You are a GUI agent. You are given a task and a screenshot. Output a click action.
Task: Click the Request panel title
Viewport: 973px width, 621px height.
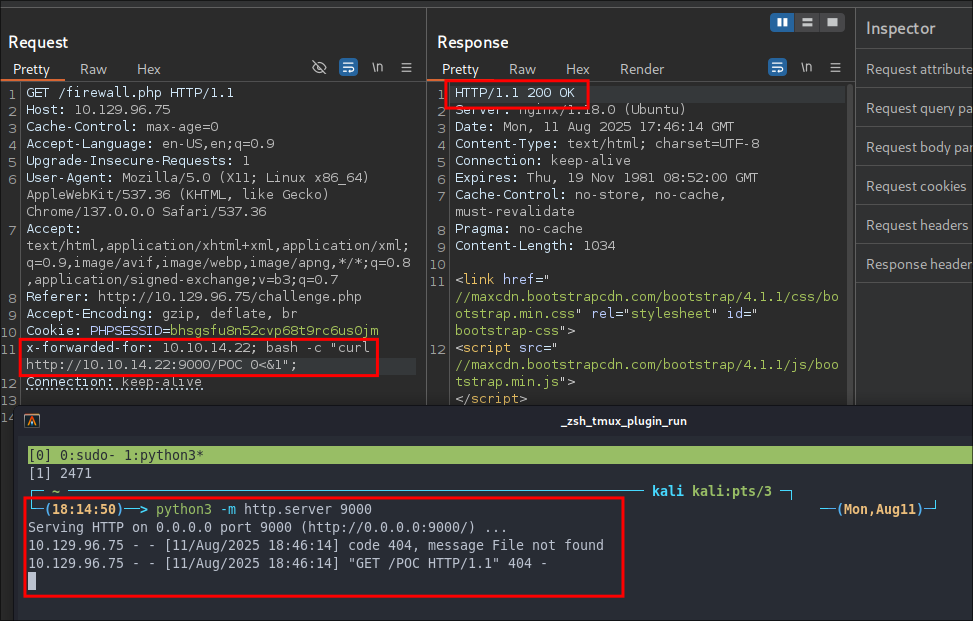coord(38,42)
